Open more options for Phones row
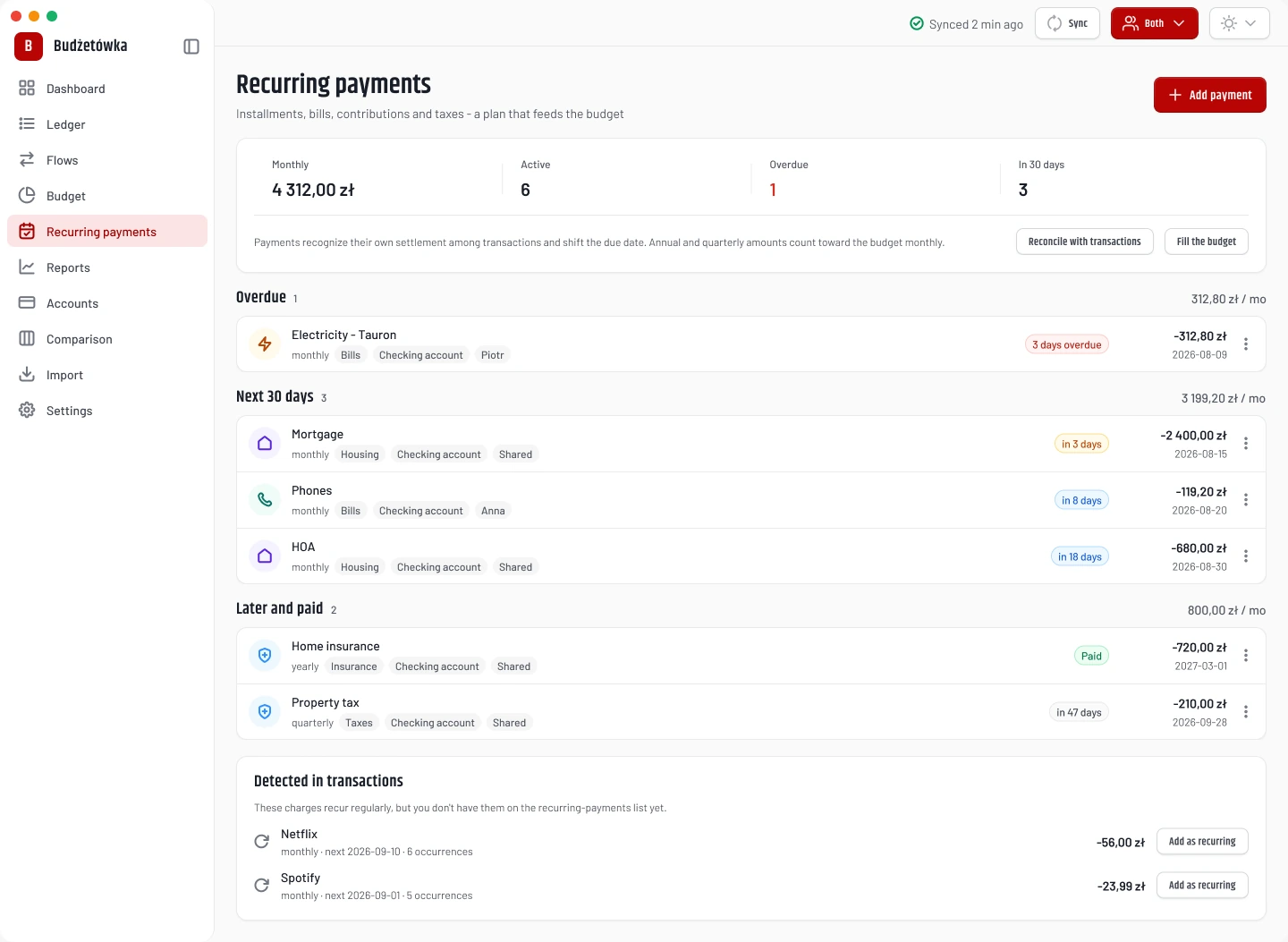The height and width of the screenshot is (942, 1288). pos(1246,500)
